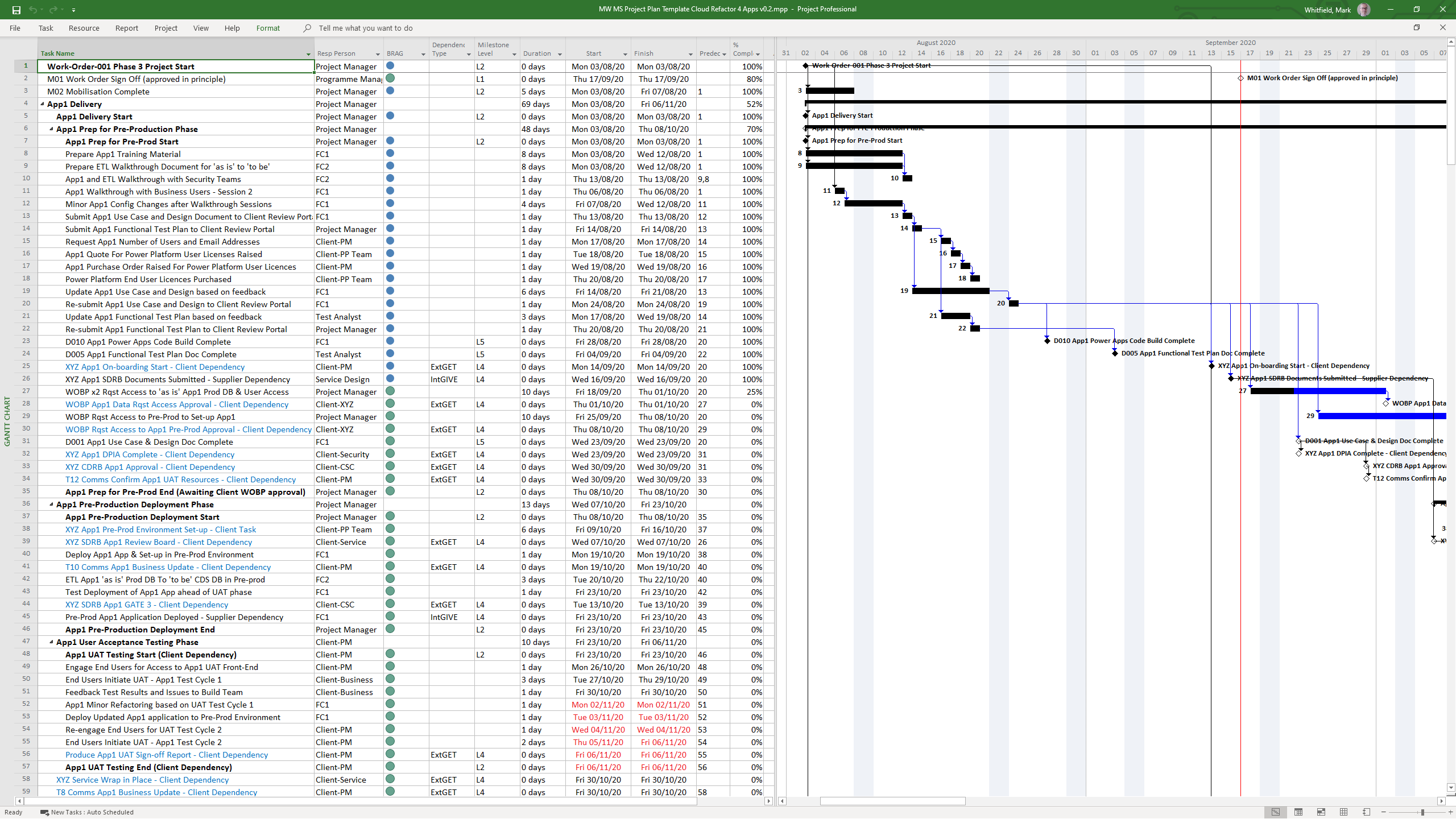Click New Tasks Auto Scheduled in status bar
The height and width of the screenshot is (819, 1456).
87,812
